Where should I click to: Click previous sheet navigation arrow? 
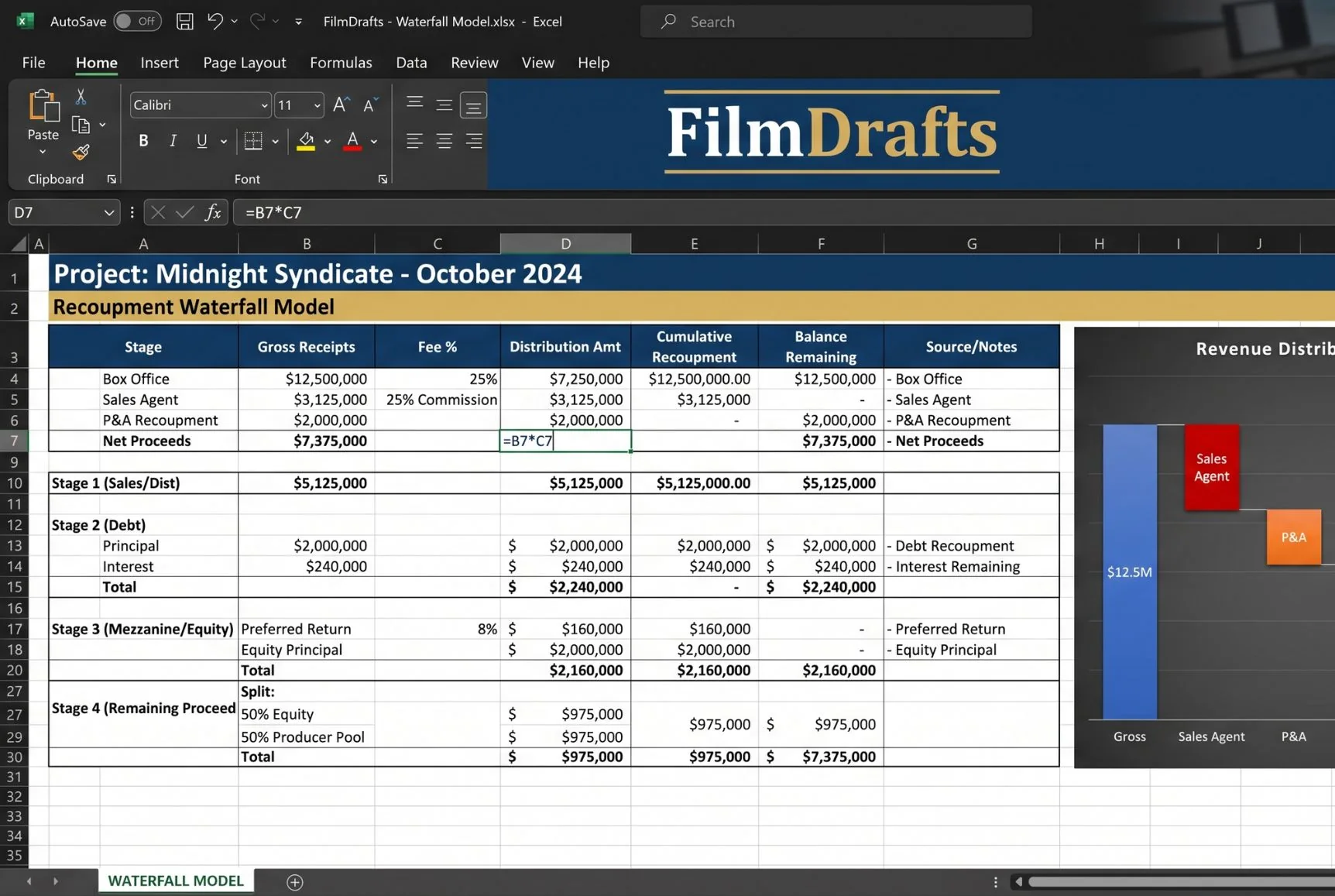[x=29, y=881]
